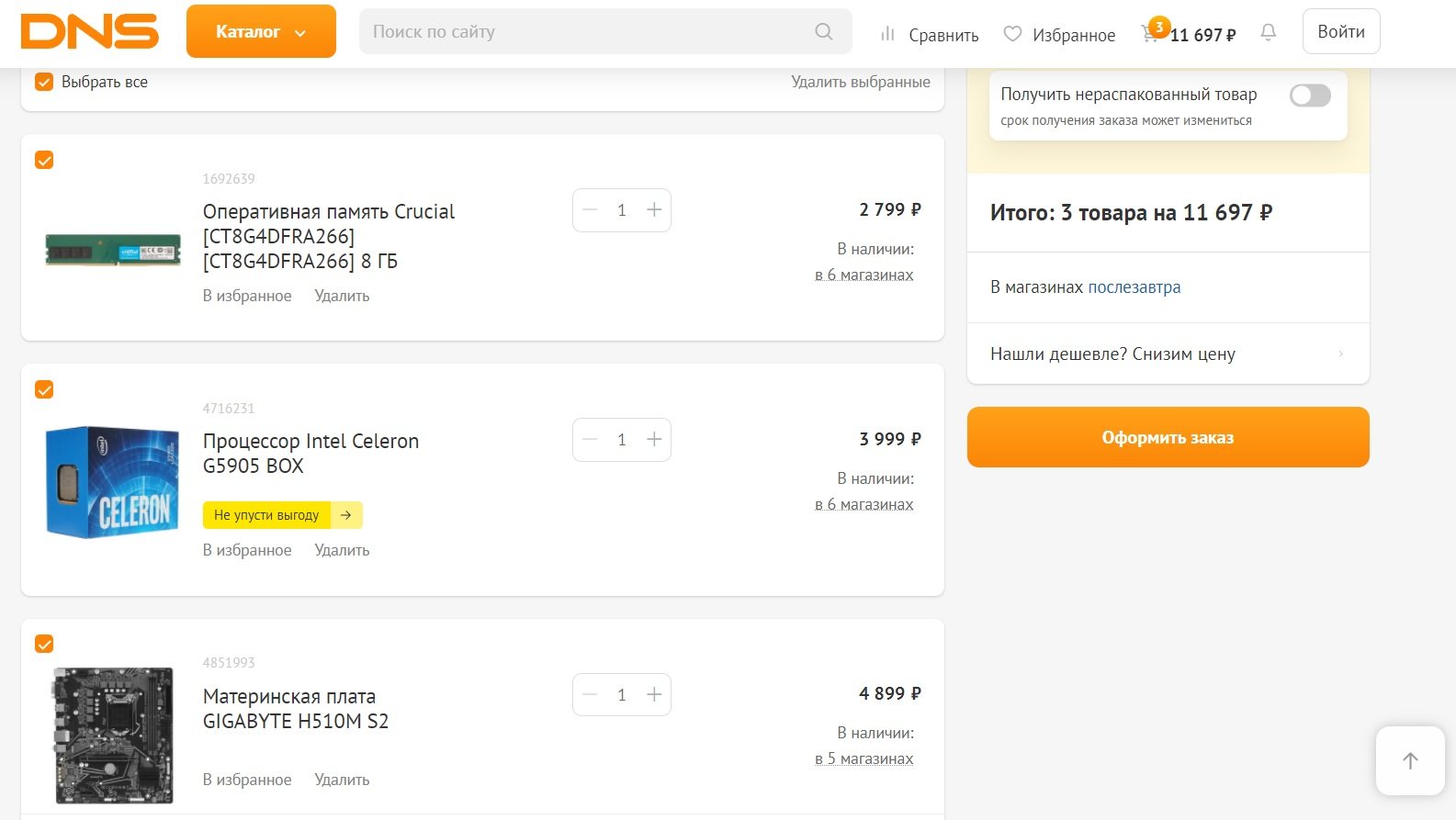Show stores for GIGABYTE: в 5 магазинах
The width and height of the screenshot is (1456, 820).
[x=864, y=758]
